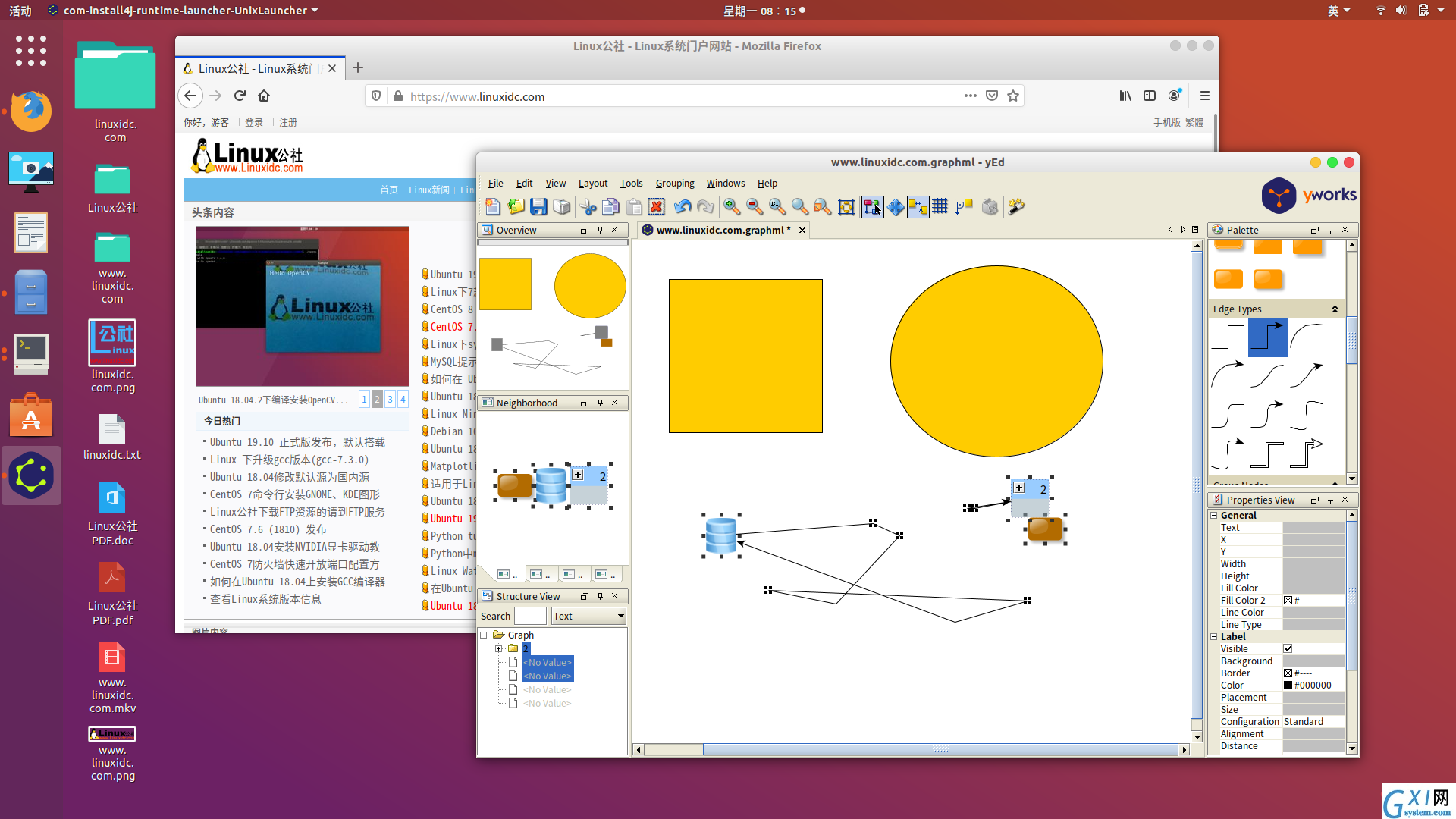This screenshot has height=819, width=1456.
Task: Pin the Overview panel
Action: point(600,230)
